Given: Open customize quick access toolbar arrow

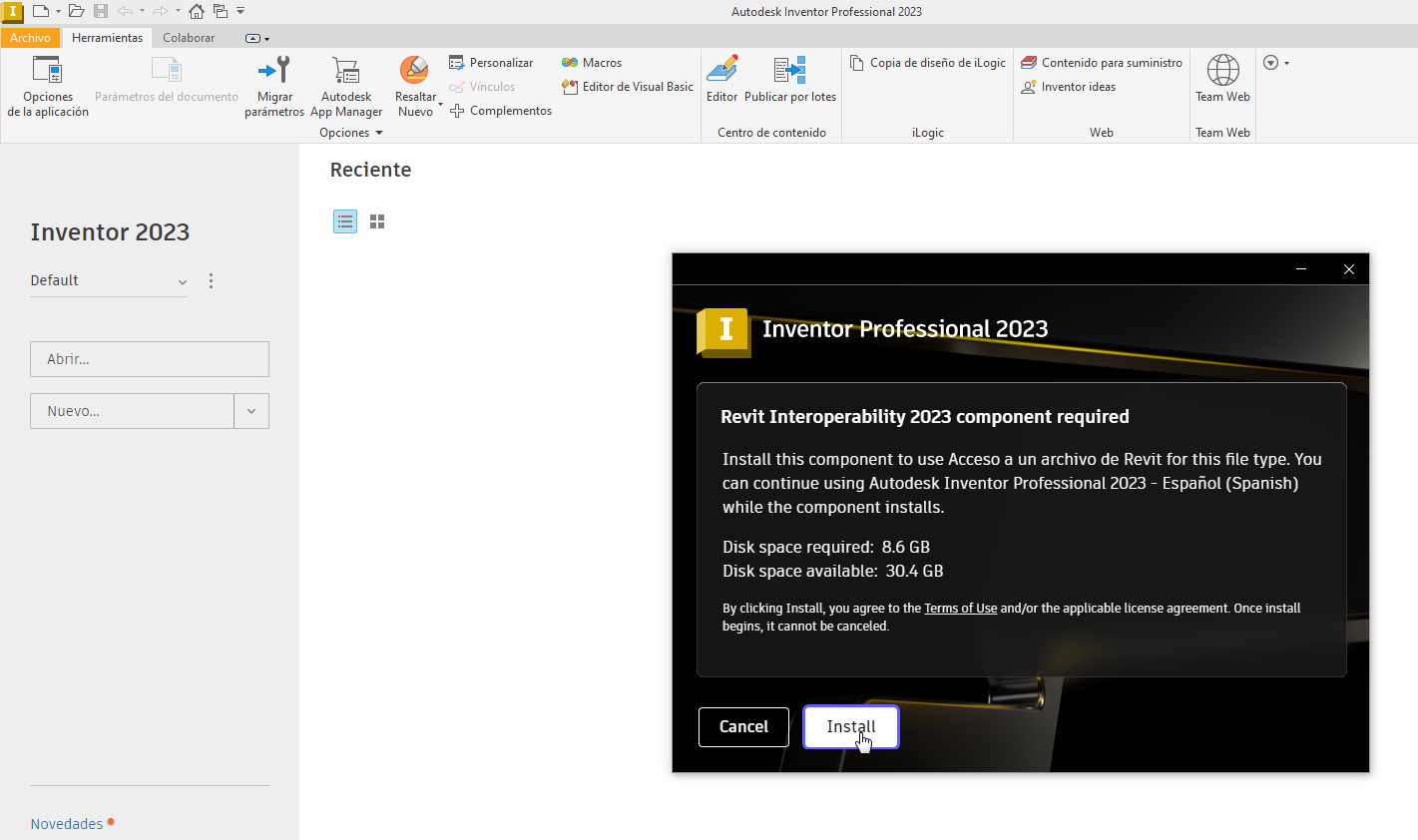Looking at the screenshot, I should point(240,11).
